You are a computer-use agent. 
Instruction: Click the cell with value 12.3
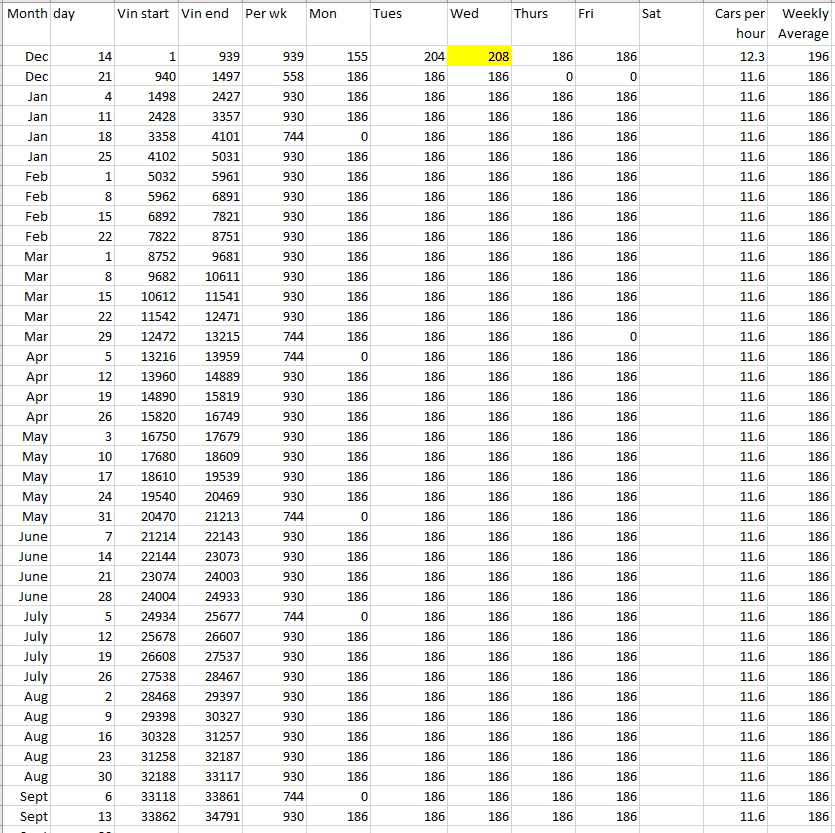point(736,56)
